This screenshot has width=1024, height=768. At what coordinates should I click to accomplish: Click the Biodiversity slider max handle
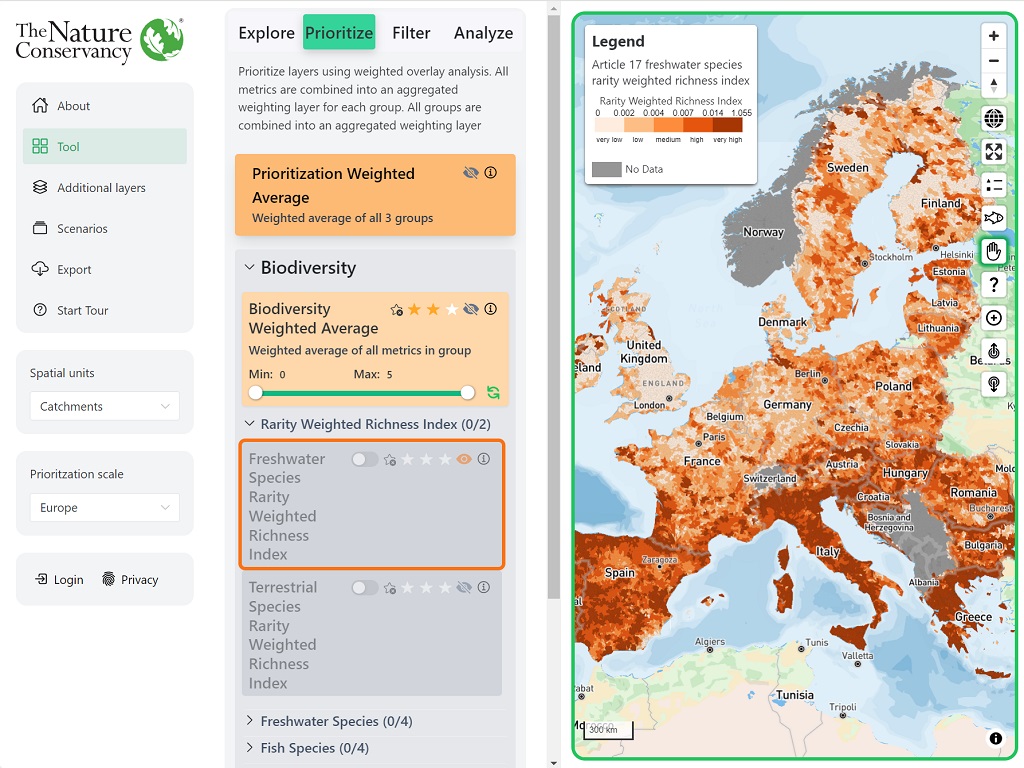tap(467, 393)
